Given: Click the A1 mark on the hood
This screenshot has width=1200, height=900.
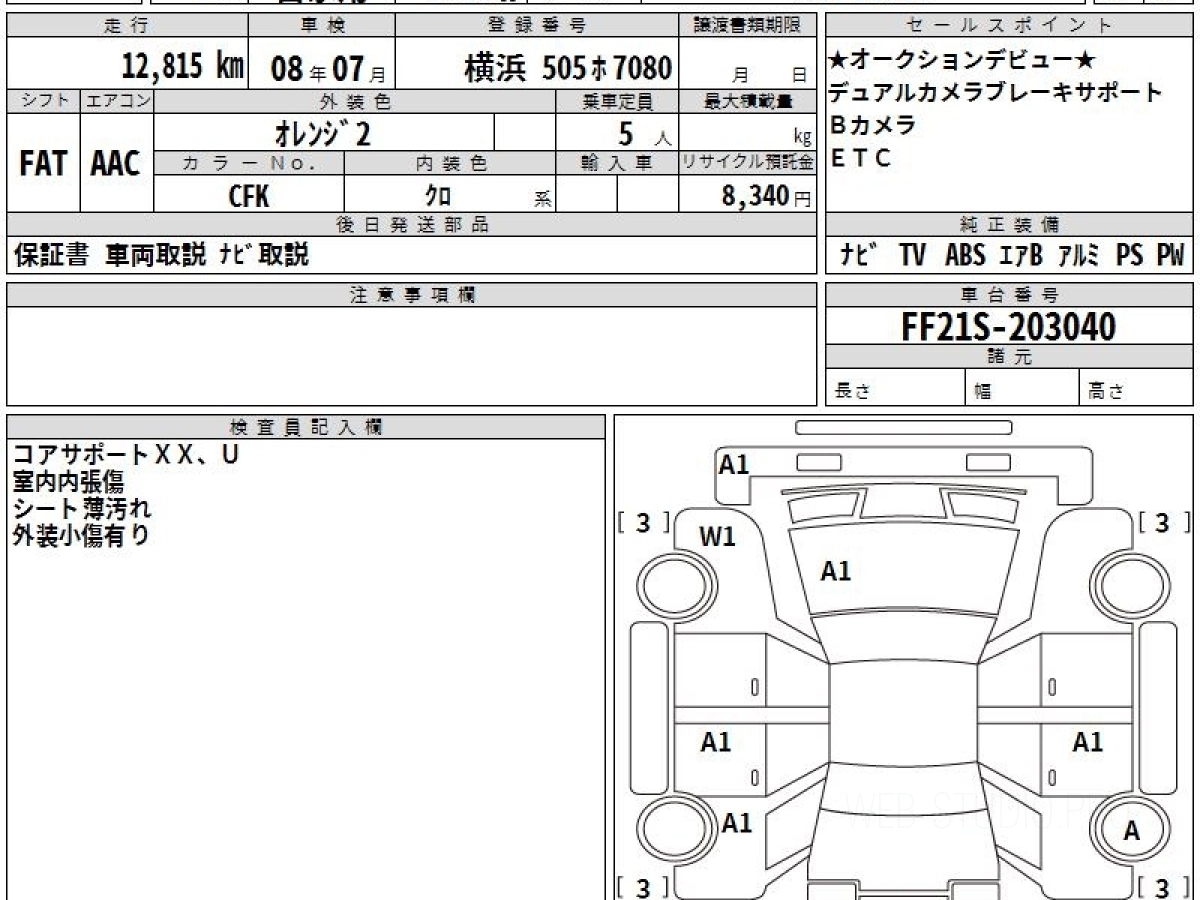Looking at the screenshot, I should pyautogui.click(x=835, y=571).
